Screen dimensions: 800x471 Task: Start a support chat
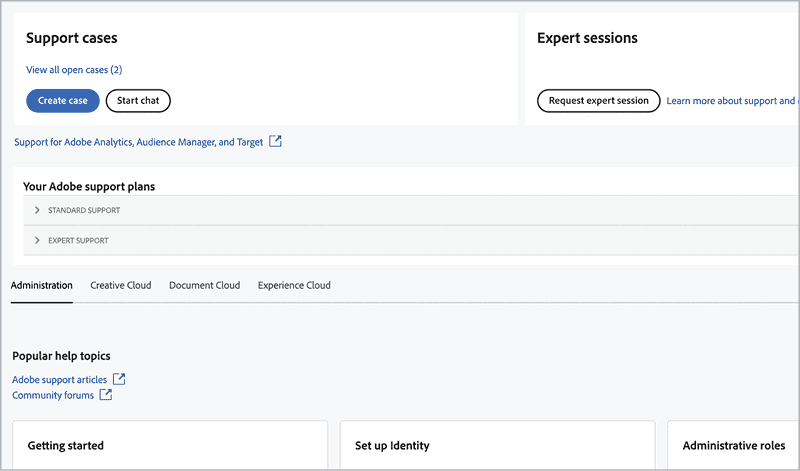click(x=138, y=101)
